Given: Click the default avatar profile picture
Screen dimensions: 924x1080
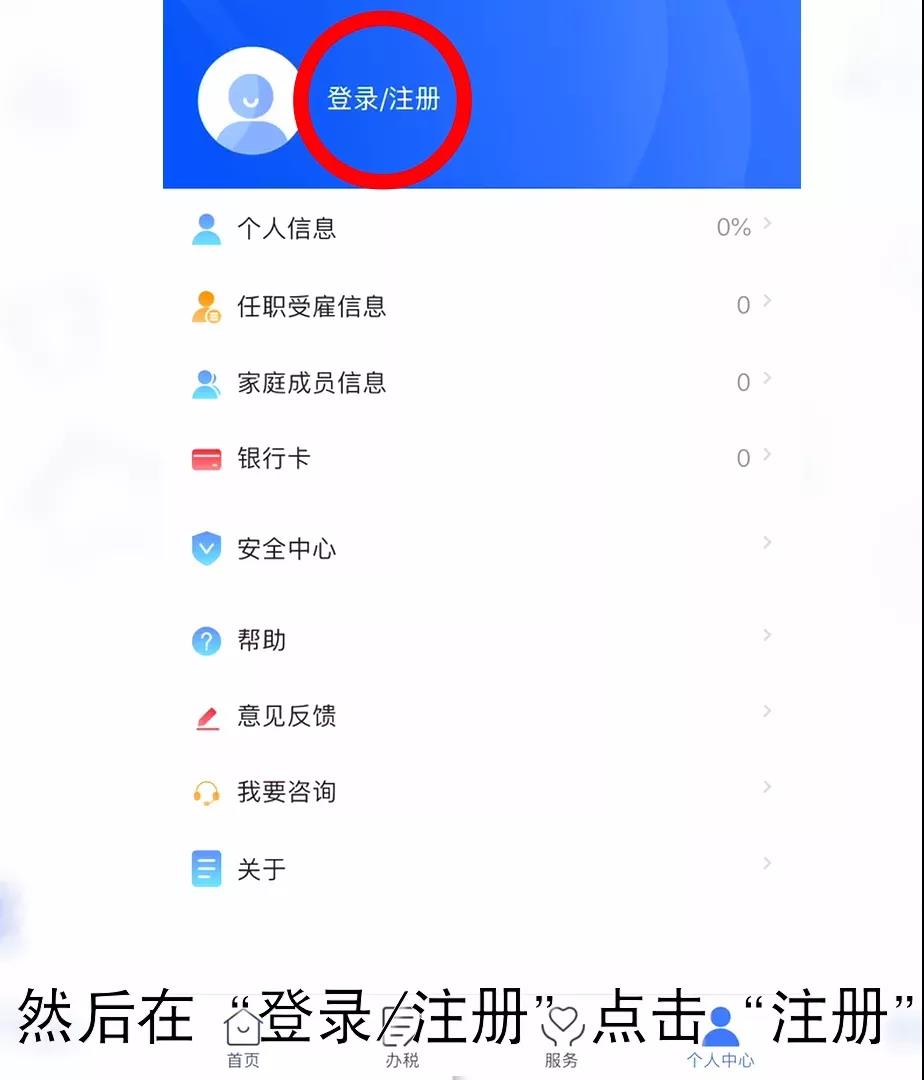Looking at the screenshot, I should (x=251, y=101).
